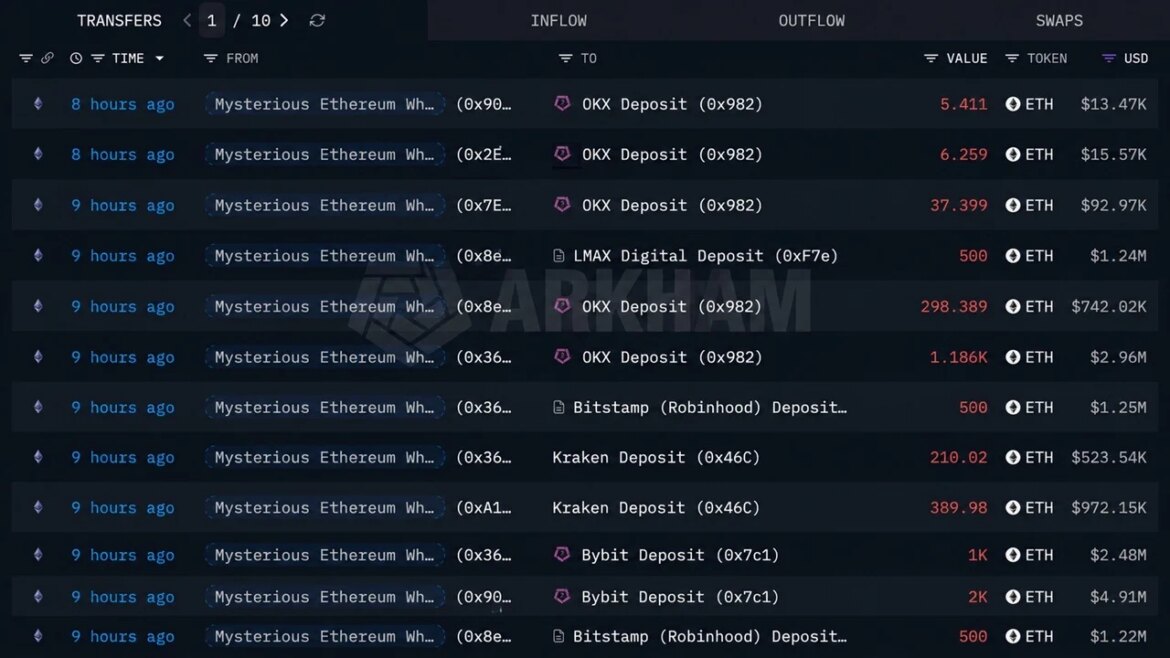Go to previous transfers page arrow
Image resolution: width=1170 pixels, height=658 pixels.
click(x=187, y=21)
